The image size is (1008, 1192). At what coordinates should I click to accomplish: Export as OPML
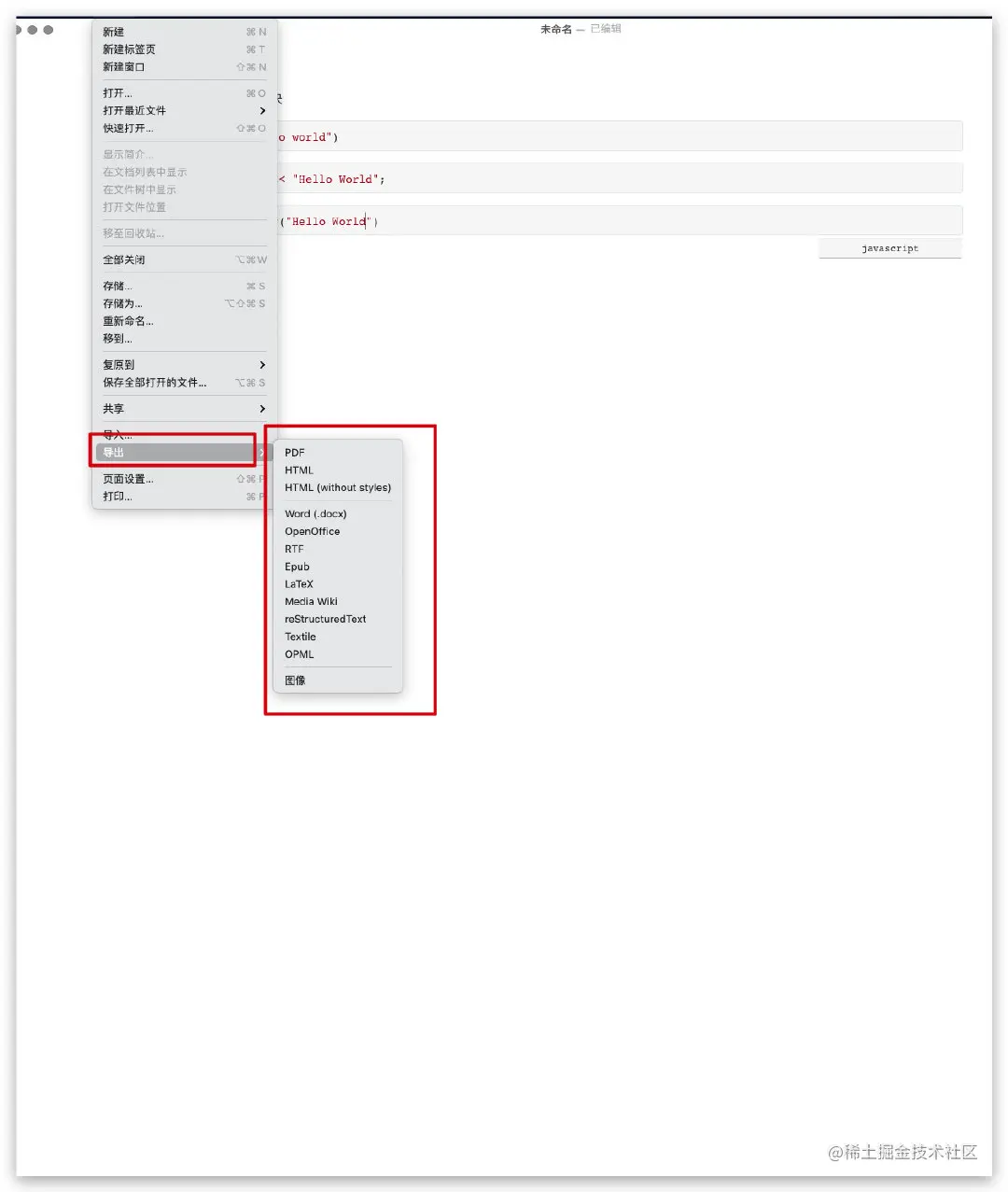(x=338, y=654)
